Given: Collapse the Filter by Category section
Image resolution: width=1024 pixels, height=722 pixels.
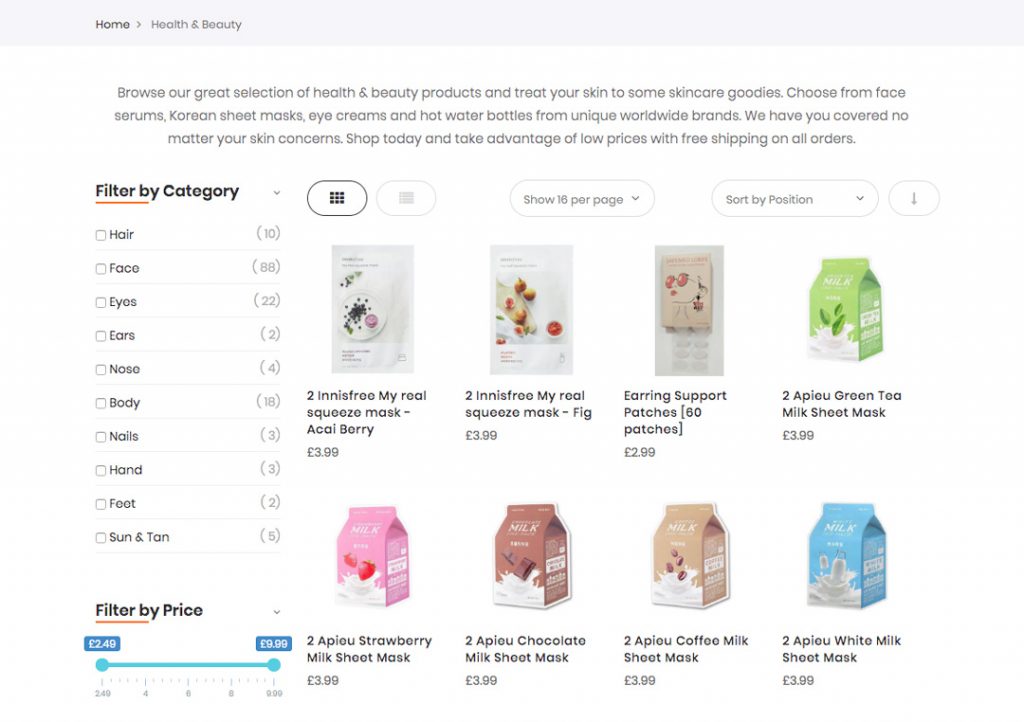Looking at the screenshot, I should pos(277,193).
